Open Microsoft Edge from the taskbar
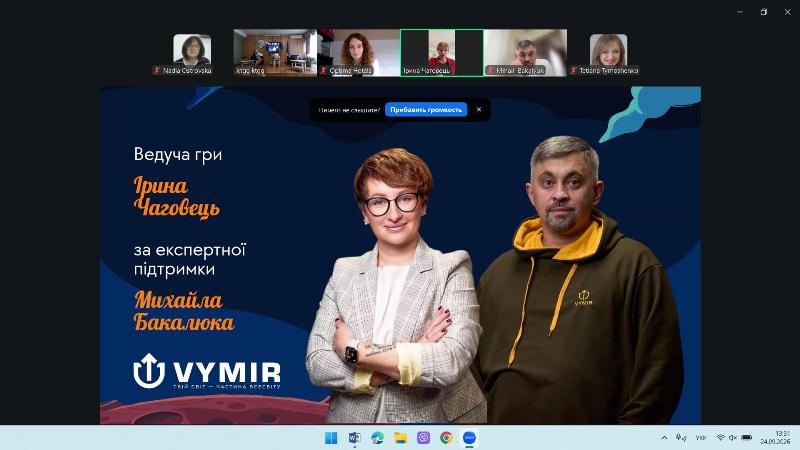Viewport: 800px width, 450px height. point(378,438)
